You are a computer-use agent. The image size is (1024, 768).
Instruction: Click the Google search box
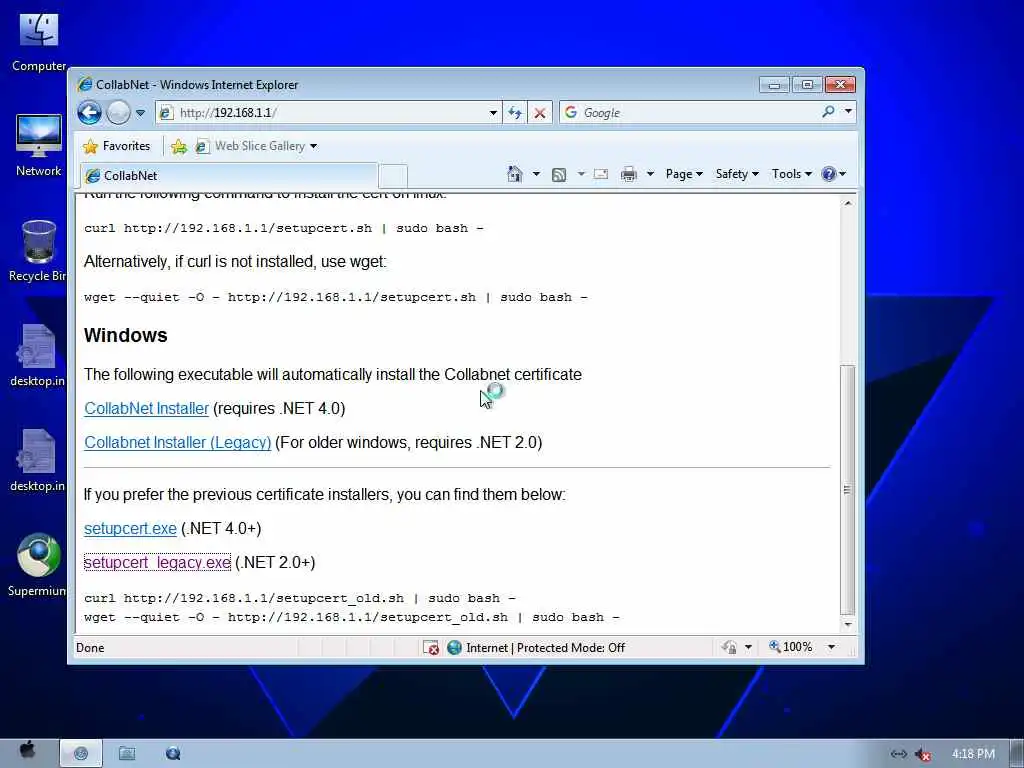688,112
